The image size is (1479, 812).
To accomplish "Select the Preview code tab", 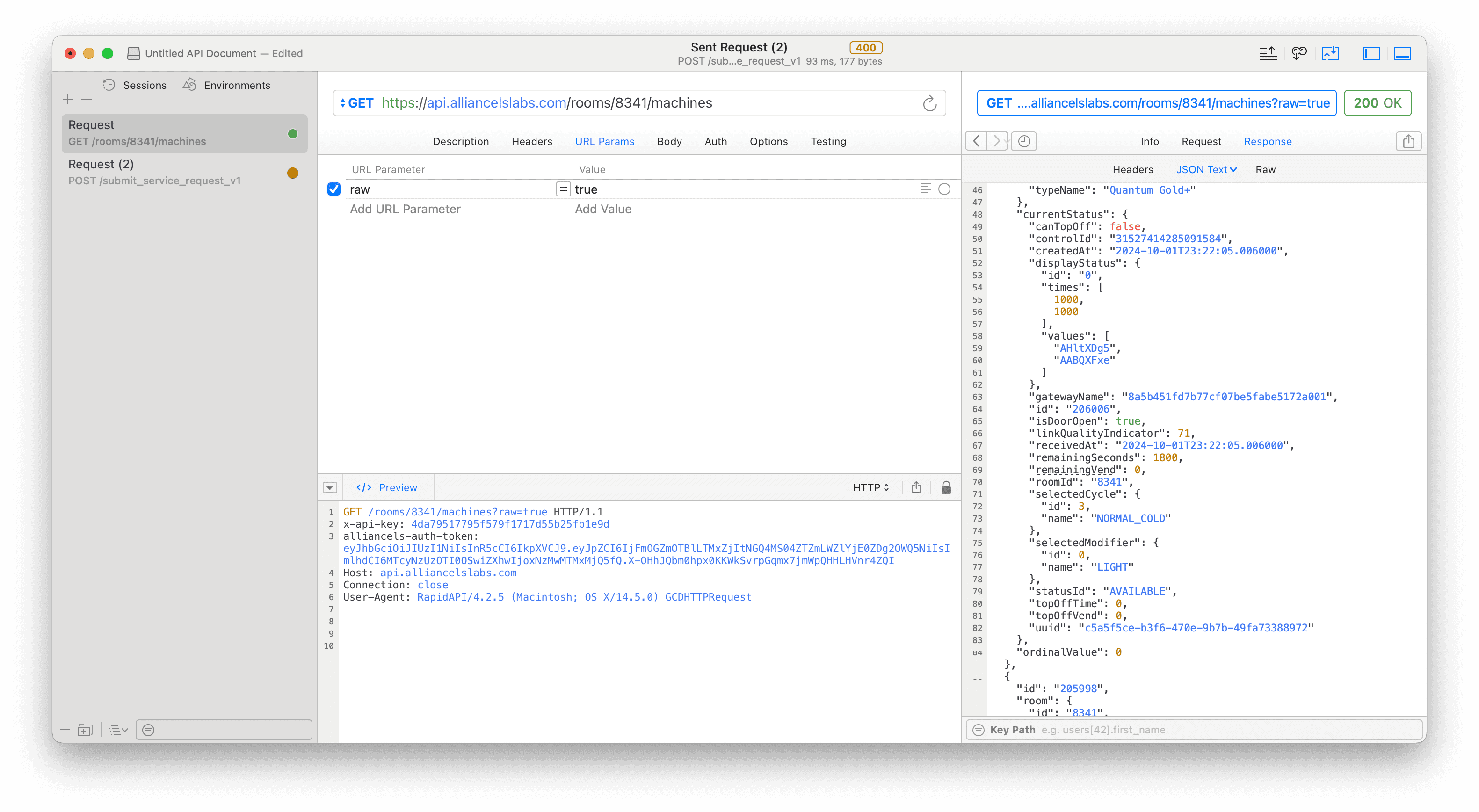I will coord(387,487).
